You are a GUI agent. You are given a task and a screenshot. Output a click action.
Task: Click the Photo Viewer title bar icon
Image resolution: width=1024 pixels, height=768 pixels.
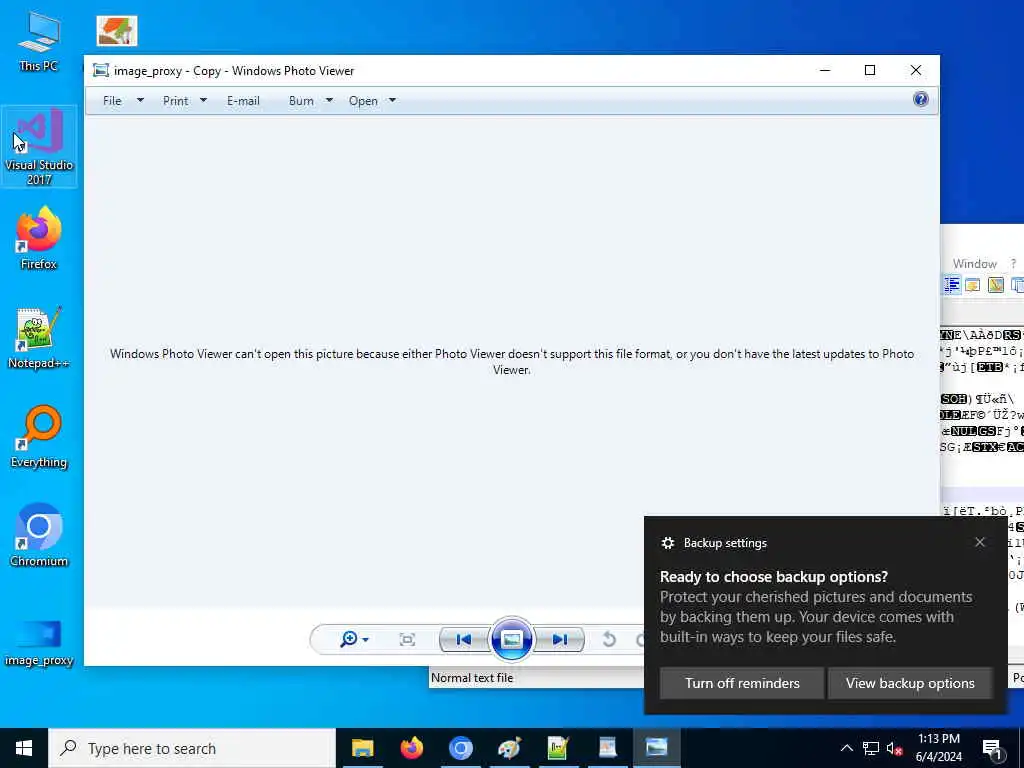pyautogui.click(x=101, y=71)
